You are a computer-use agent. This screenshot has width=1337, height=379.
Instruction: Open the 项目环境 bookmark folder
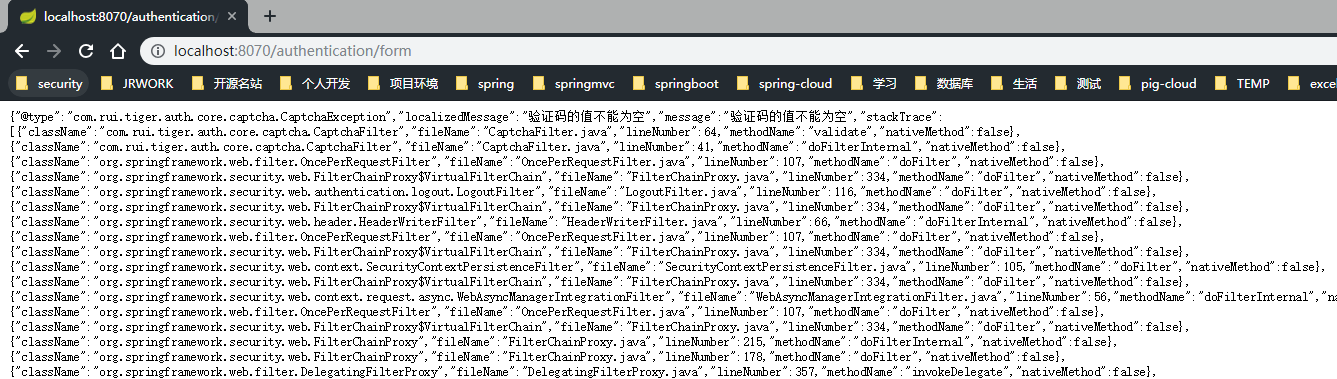click(403, 83)
